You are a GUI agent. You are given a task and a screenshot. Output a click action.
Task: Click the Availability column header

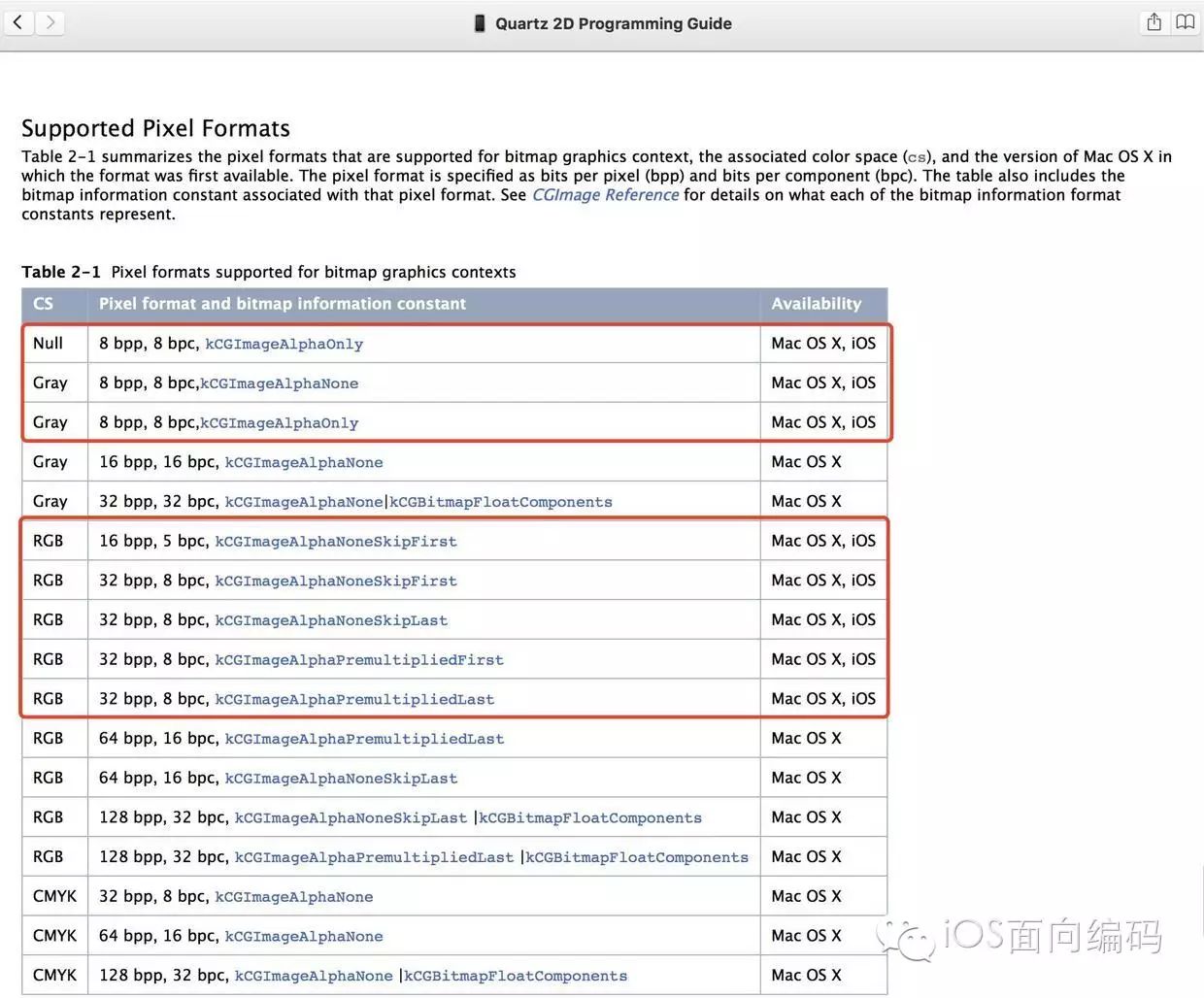[x=817, y=304]
